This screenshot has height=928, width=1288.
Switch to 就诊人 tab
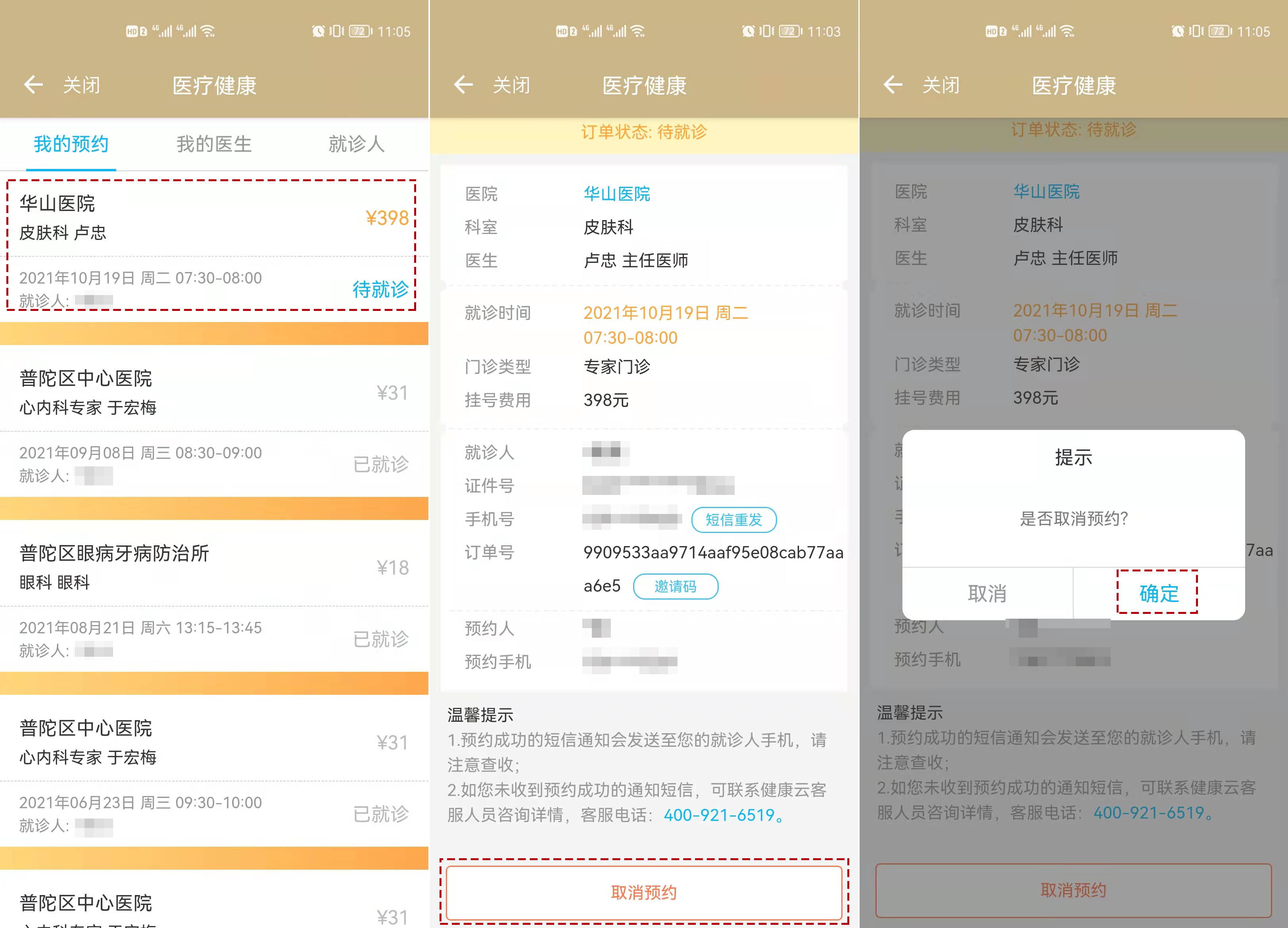tap(357, 144)
